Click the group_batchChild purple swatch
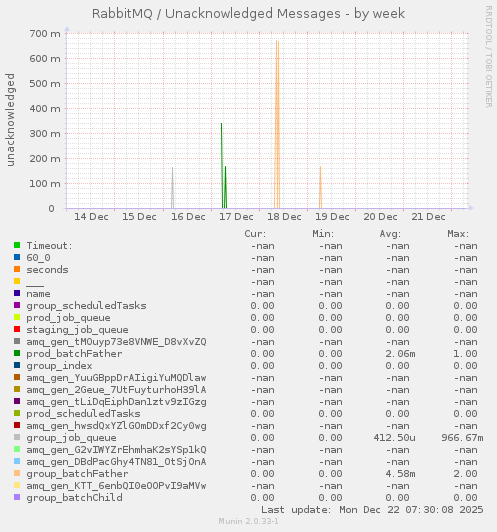The image size is (497, 532). tap(17, 497)
